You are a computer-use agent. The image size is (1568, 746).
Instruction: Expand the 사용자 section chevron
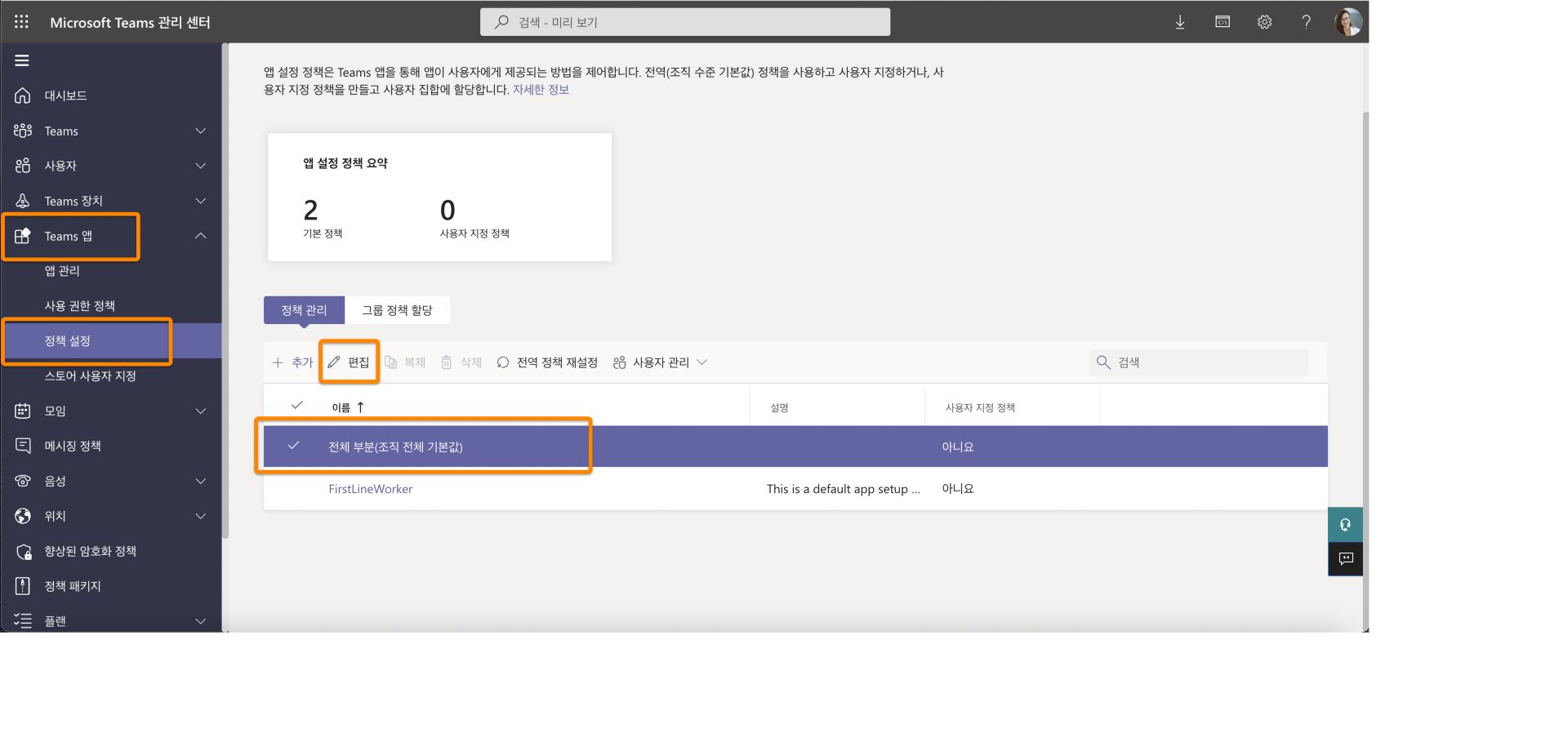[201, 166]
